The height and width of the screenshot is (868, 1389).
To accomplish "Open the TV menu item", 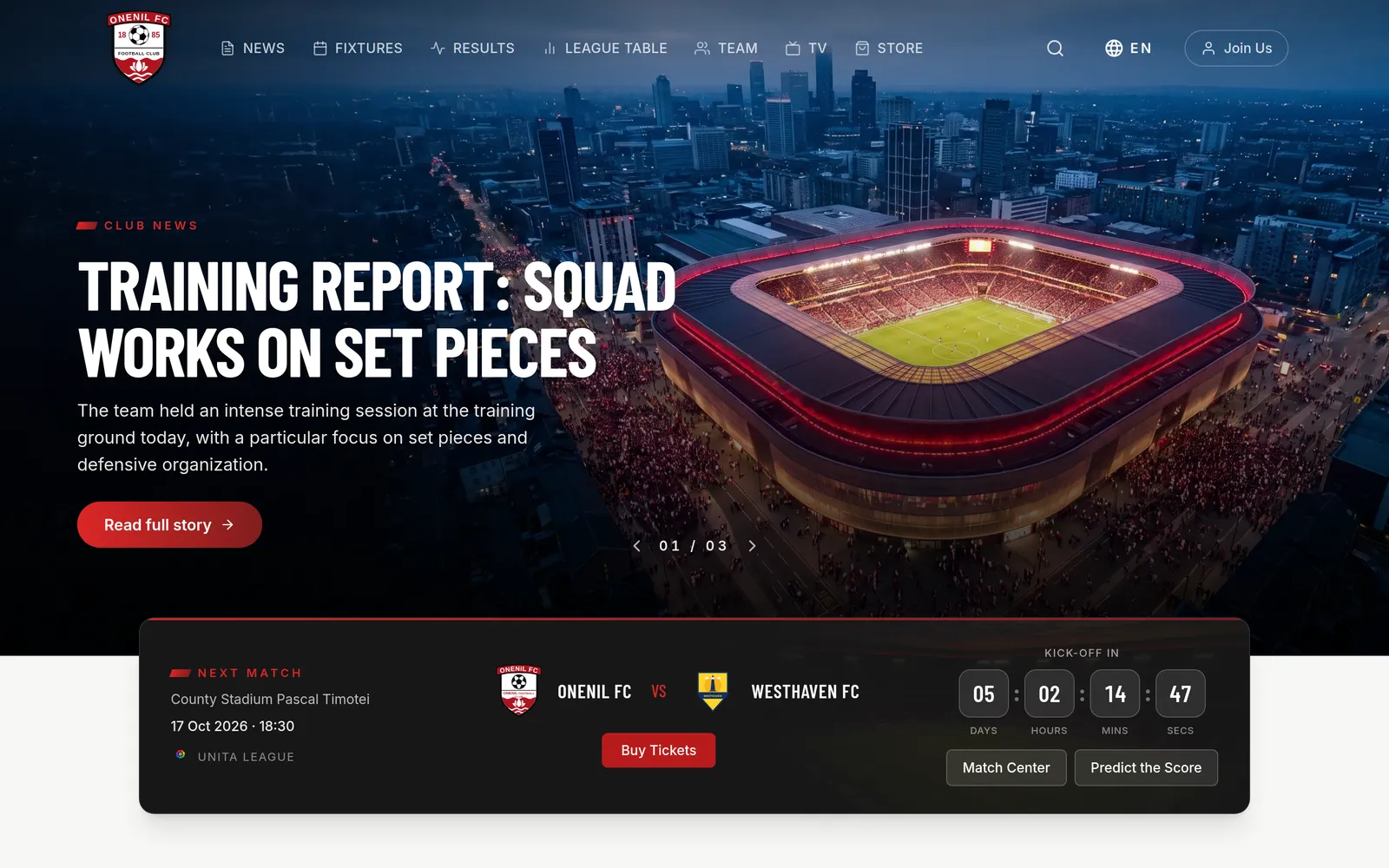I will tap(806, 49).
